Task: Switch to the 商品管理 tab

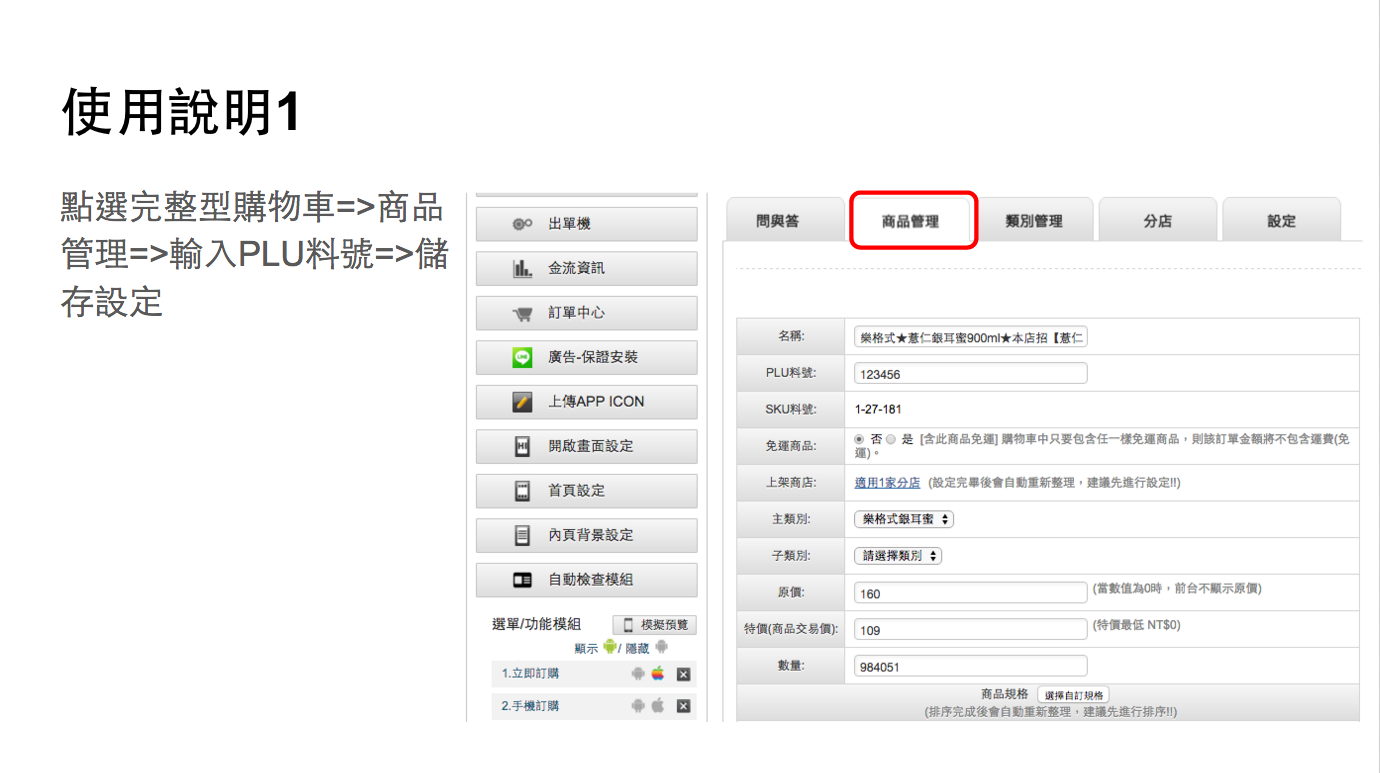Action: tap(910, 221)
